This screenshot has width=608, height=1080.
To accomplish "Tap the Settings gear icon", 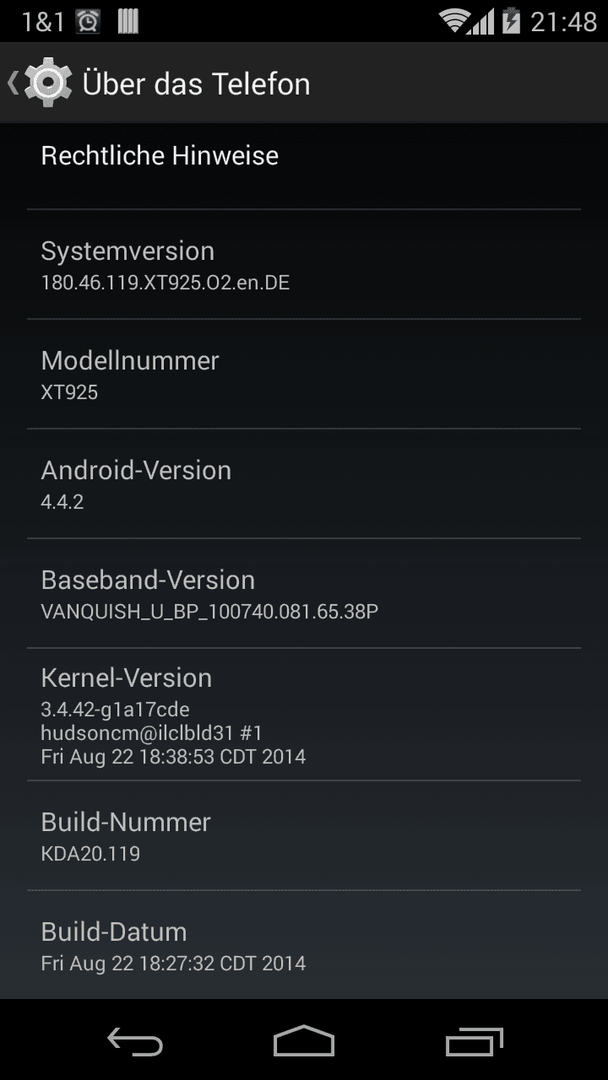I will coord(48,83).
